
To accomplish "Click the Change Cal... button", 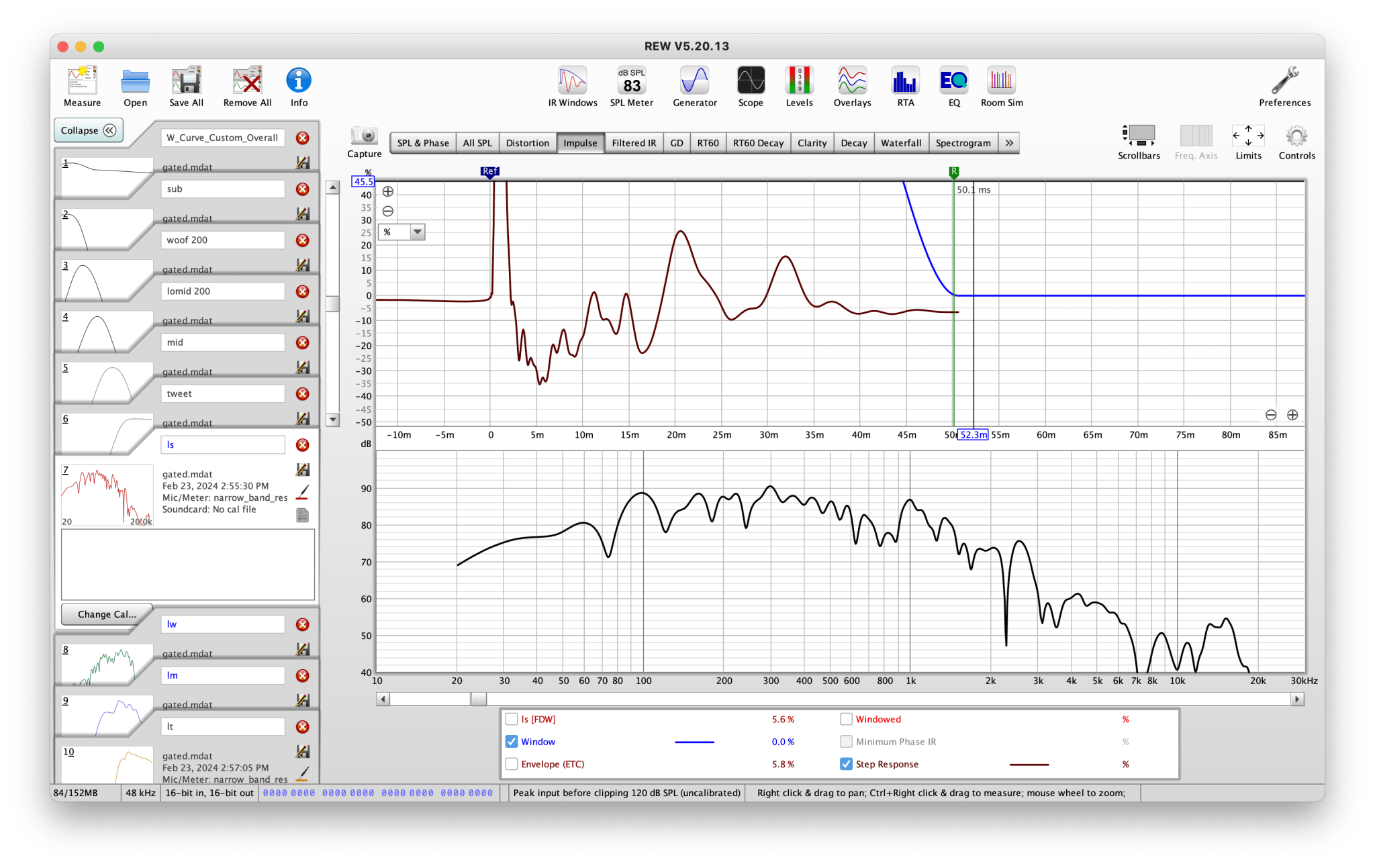I will (107, 614).
